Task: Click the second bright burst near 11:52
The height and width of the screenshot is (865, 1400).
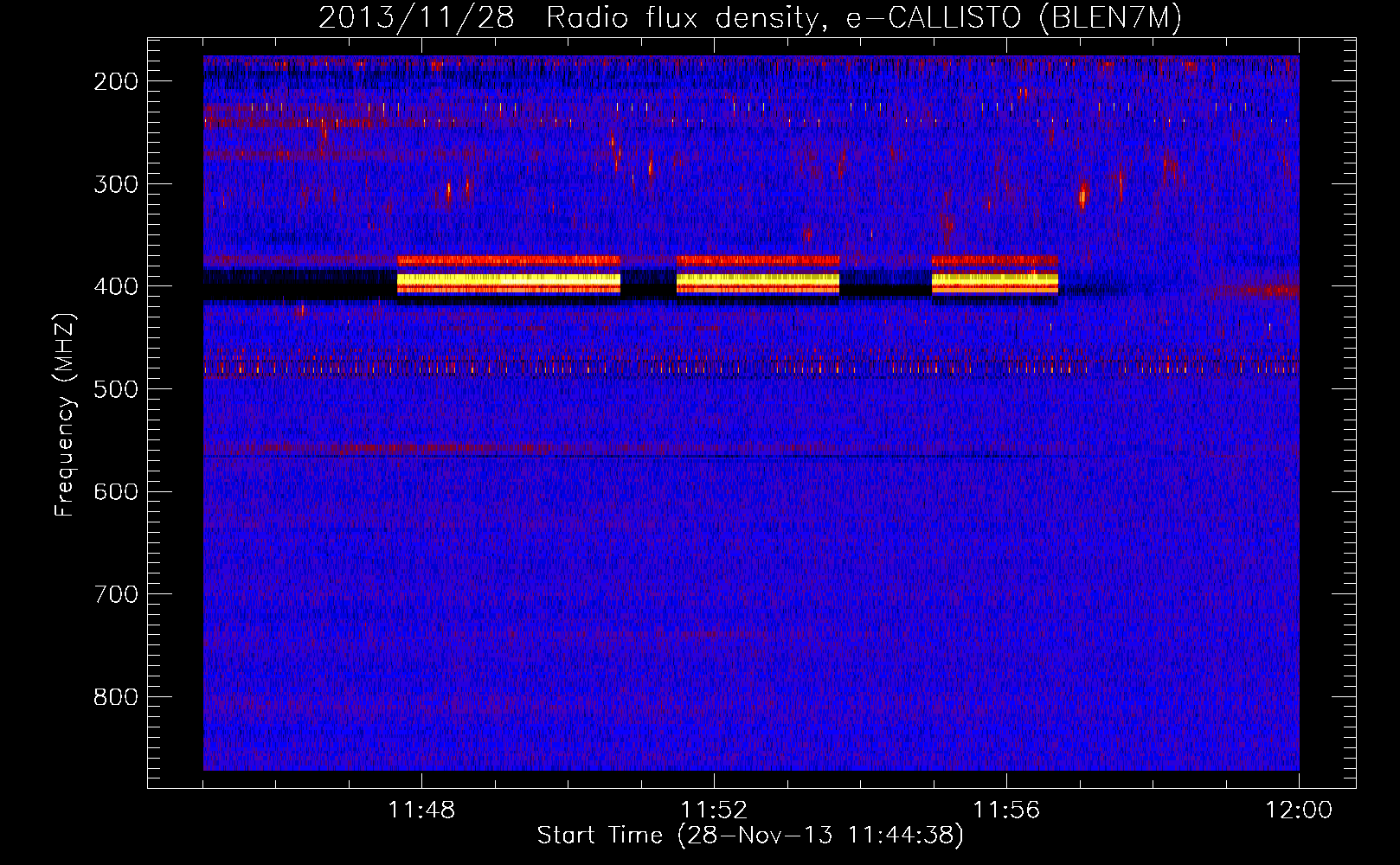Action: point(758,275)
